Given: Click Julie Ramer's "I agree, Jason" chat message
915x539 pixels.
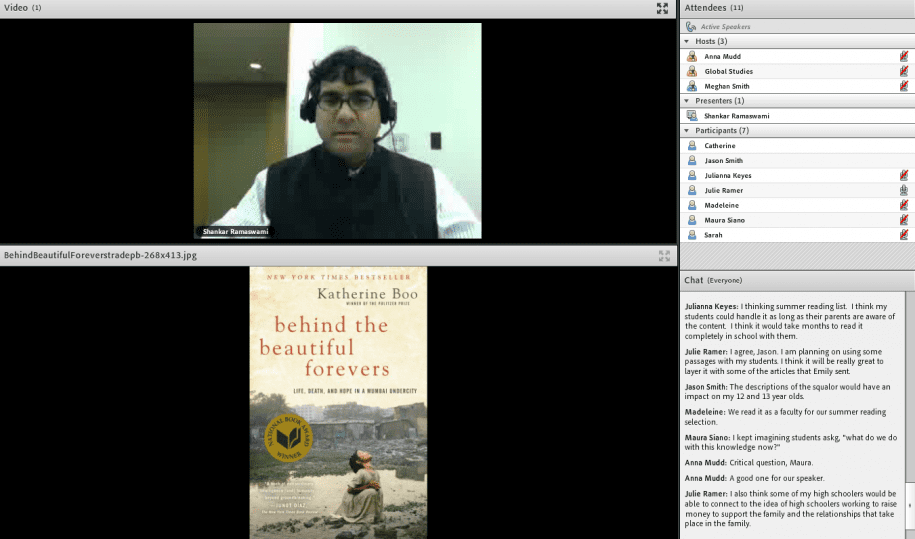Looking at the screenshot, I should [784, 361].
